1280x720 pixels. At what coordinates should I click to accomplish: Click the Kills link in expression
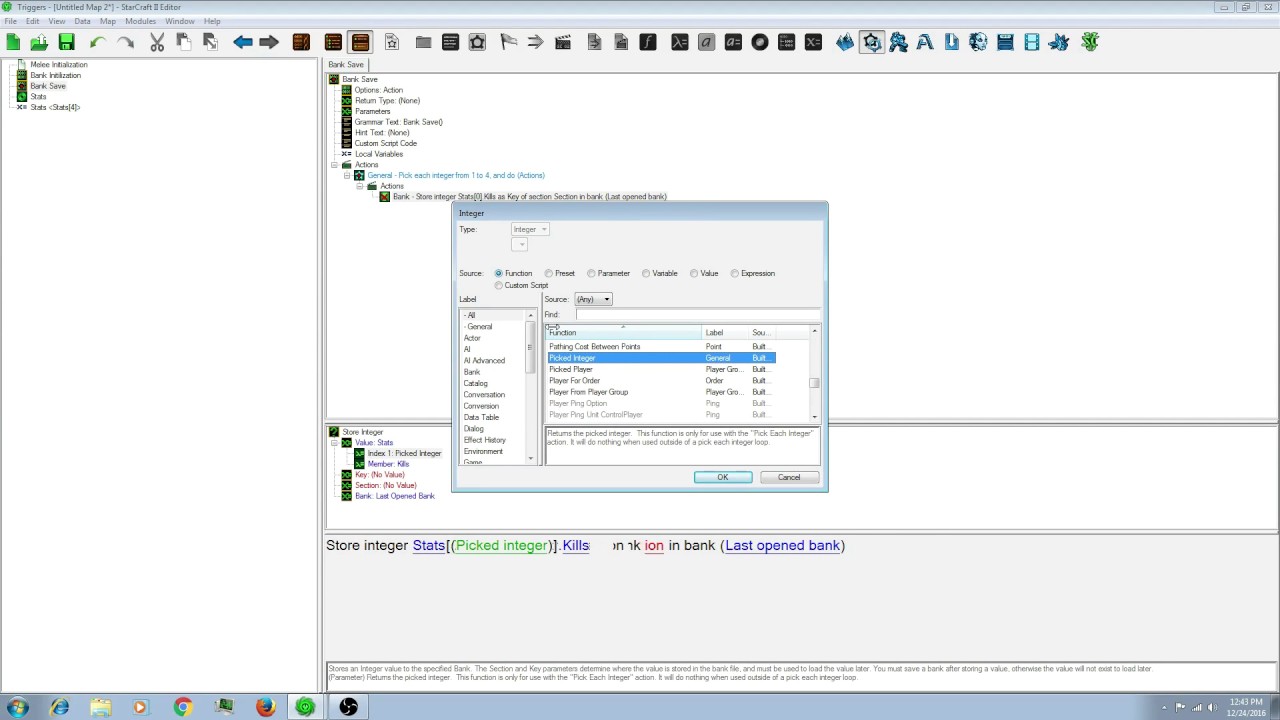pos(576,546)
